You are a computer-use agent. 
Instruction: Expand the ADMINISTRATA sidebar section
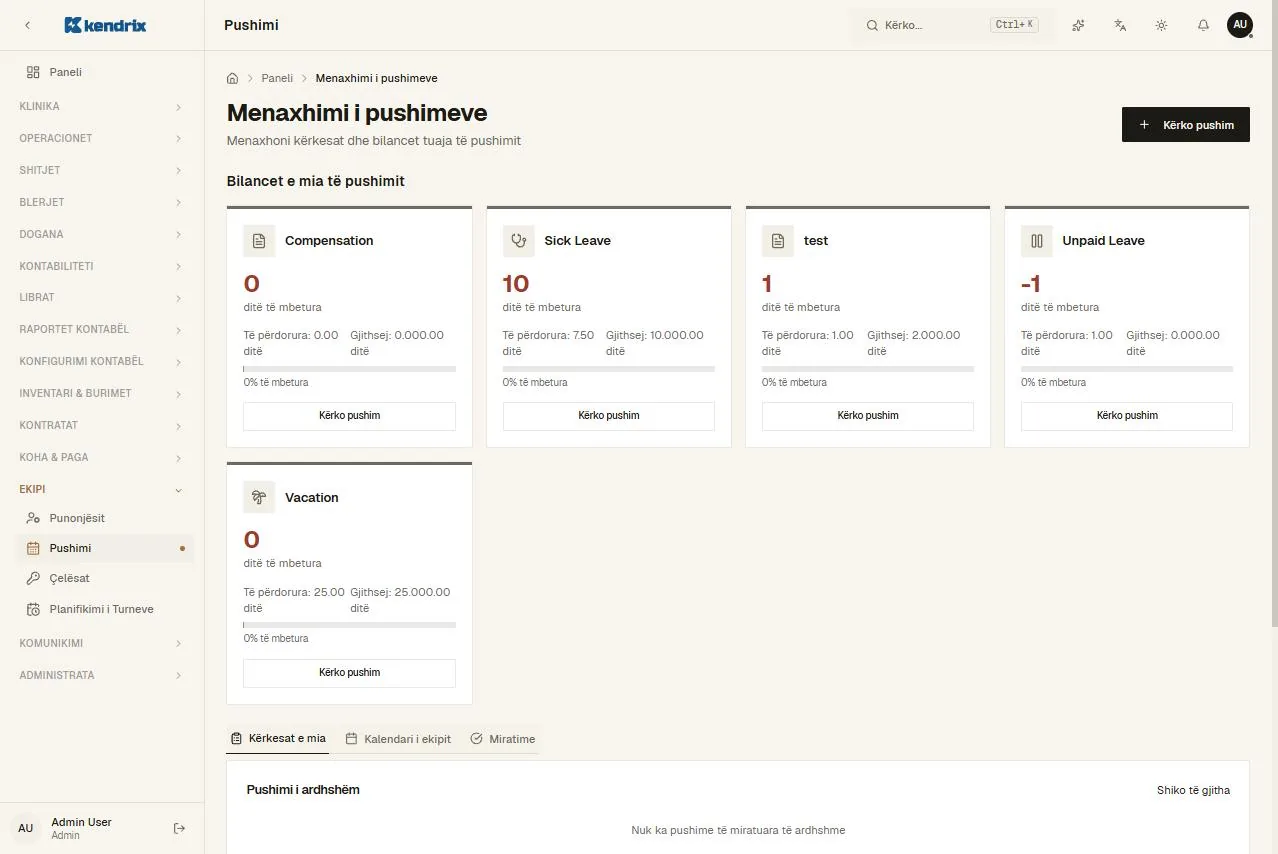101,675
